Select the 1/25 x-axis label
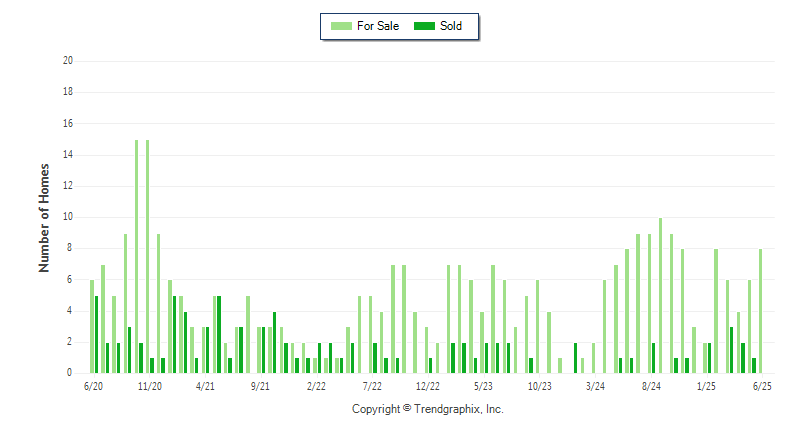 [706, 387]
